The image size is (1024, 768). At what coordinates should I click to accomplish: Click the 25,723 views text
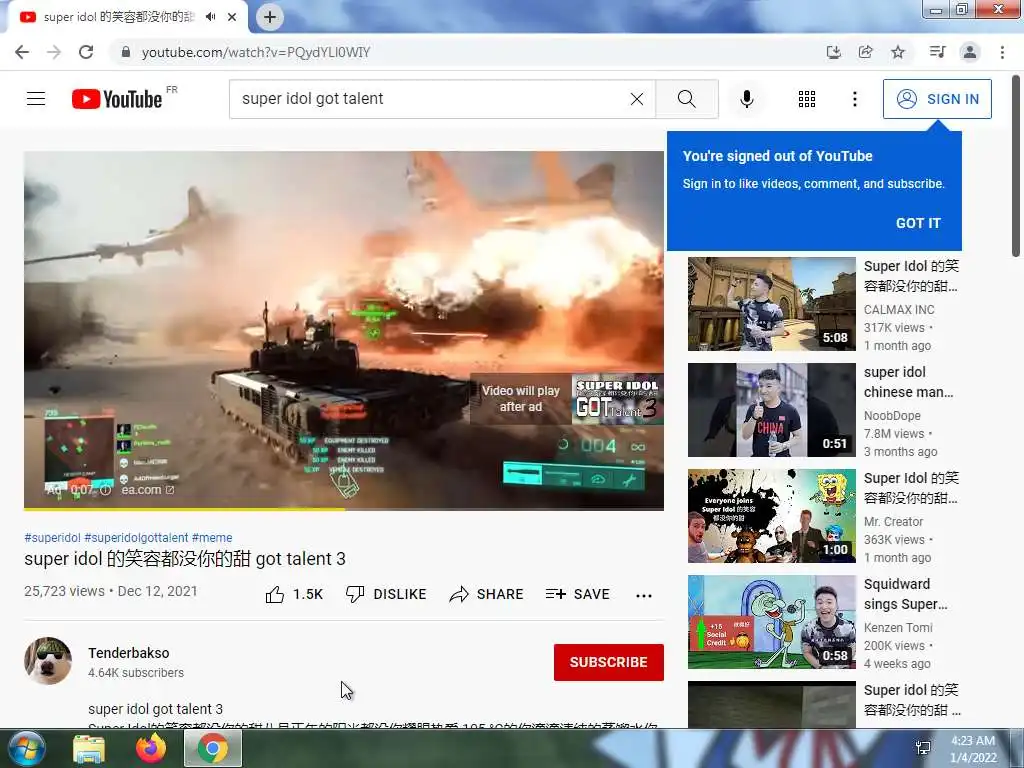tap(64, 591)
